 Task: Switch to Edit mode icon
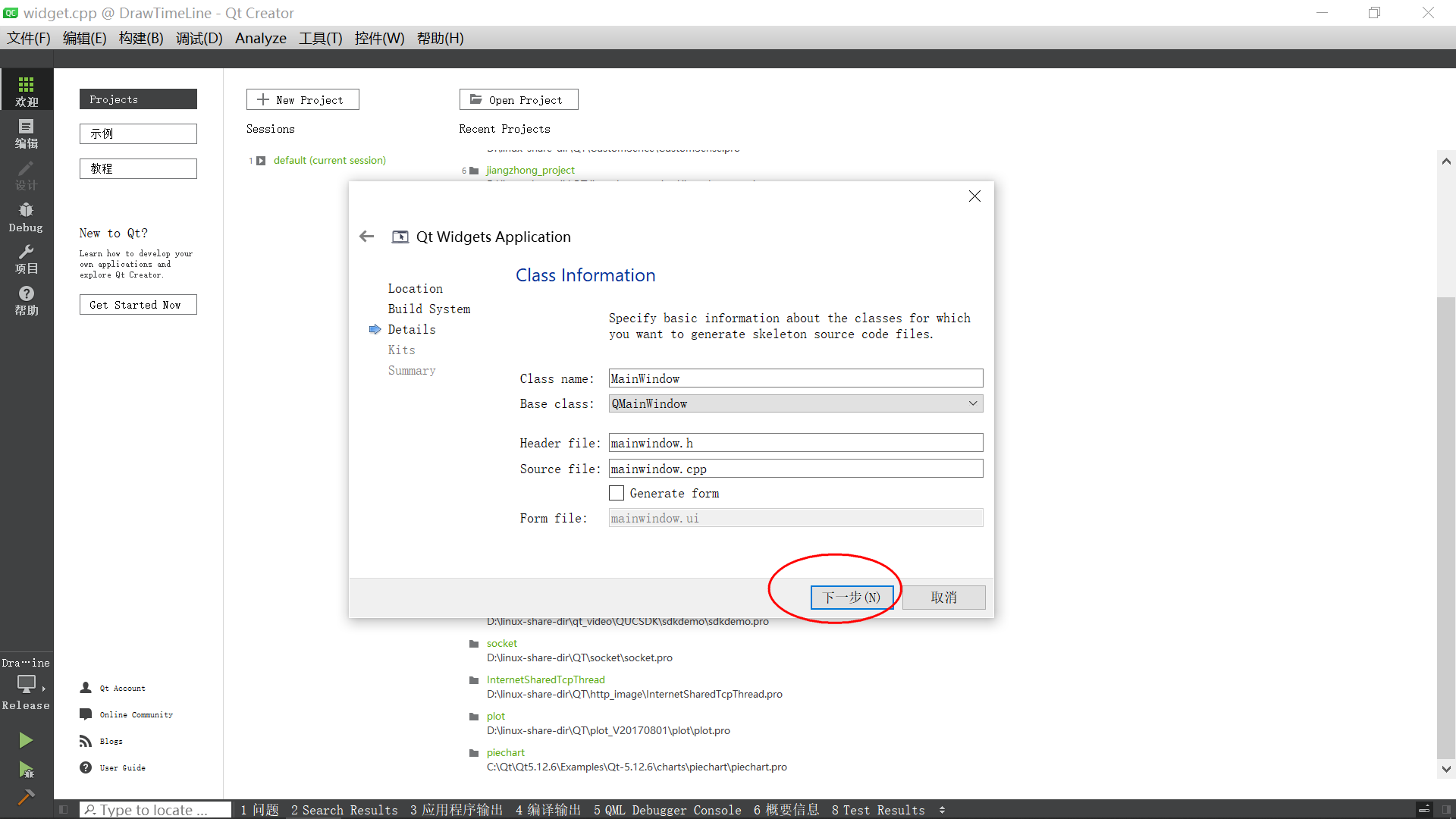click(x=27, y=133)
